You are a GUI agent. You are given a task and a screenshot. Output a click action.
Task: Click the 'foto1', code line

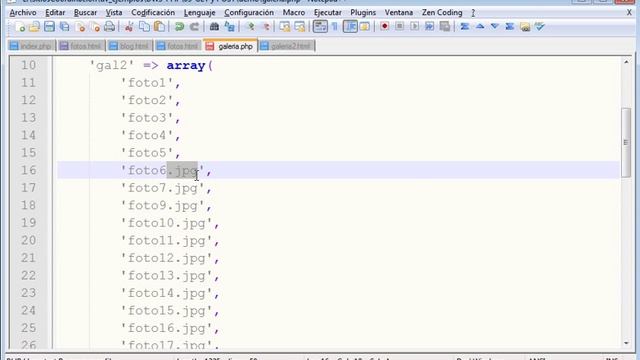(x=150, y=83)
